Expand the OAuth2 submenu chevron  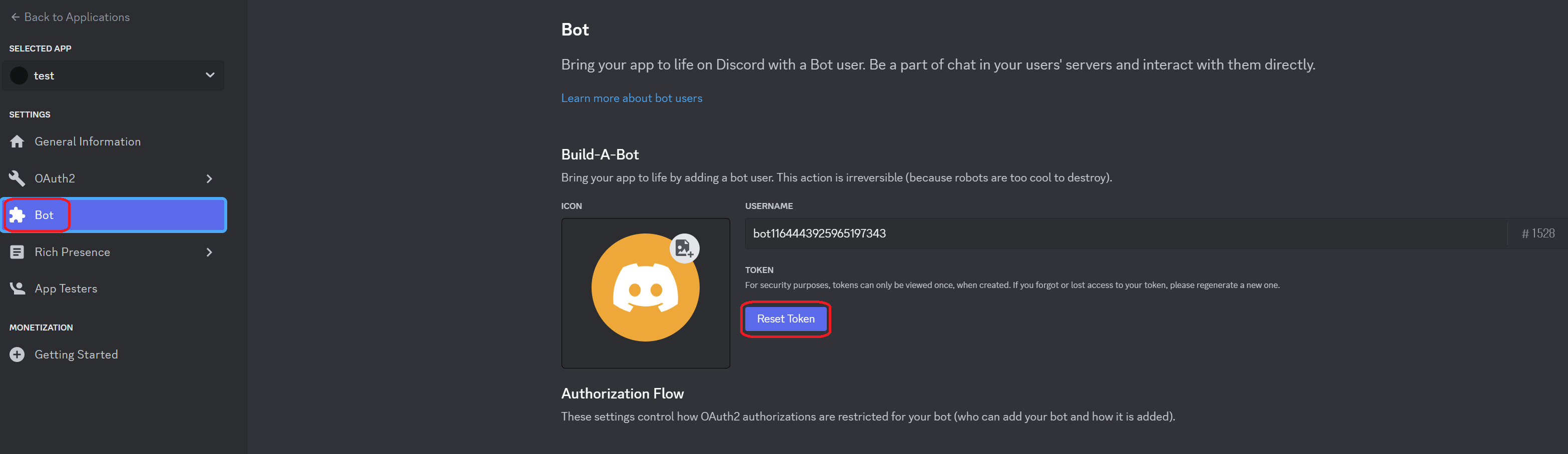(209, 178)
